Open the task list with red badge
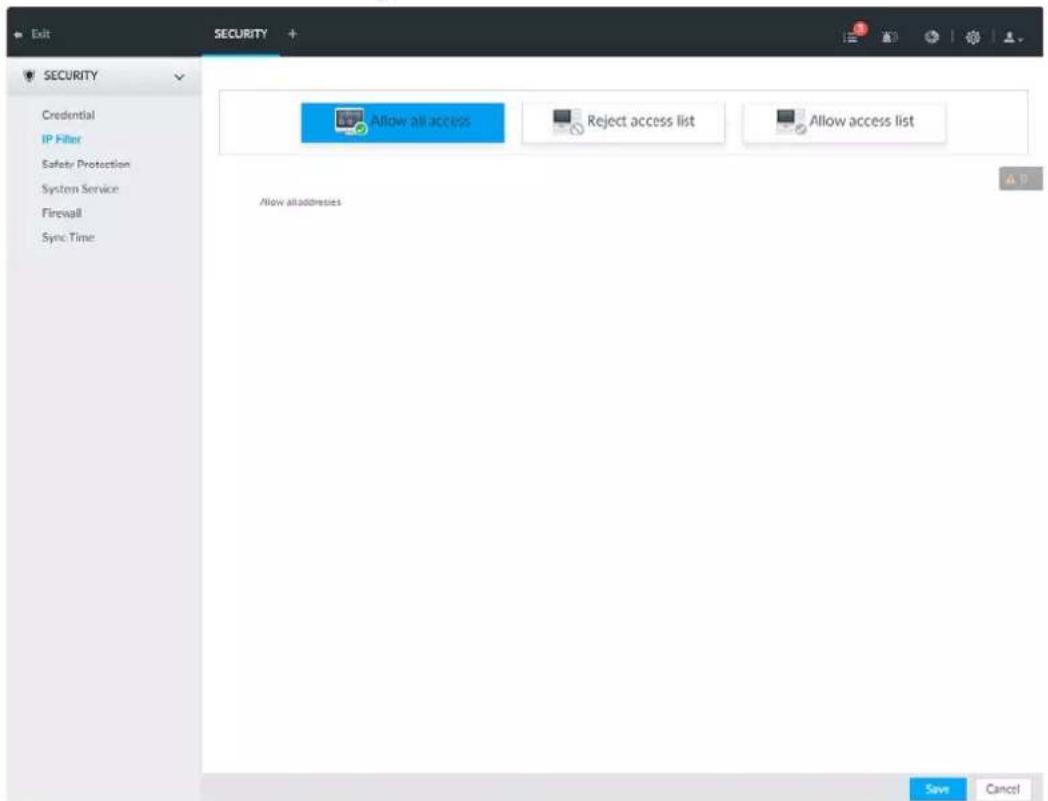Screen dimensions: 1048x801 (x=854, y=34)
